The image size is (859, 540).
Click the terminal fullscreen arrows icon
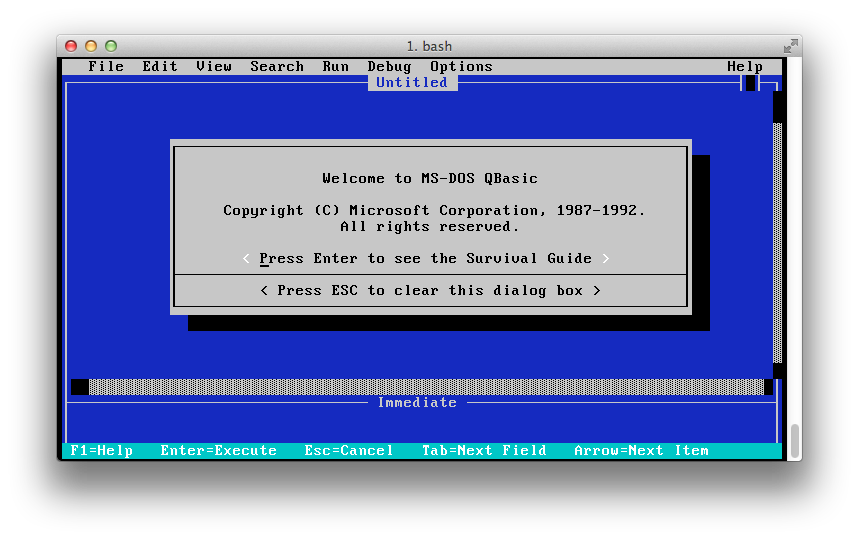coord(791,46)
